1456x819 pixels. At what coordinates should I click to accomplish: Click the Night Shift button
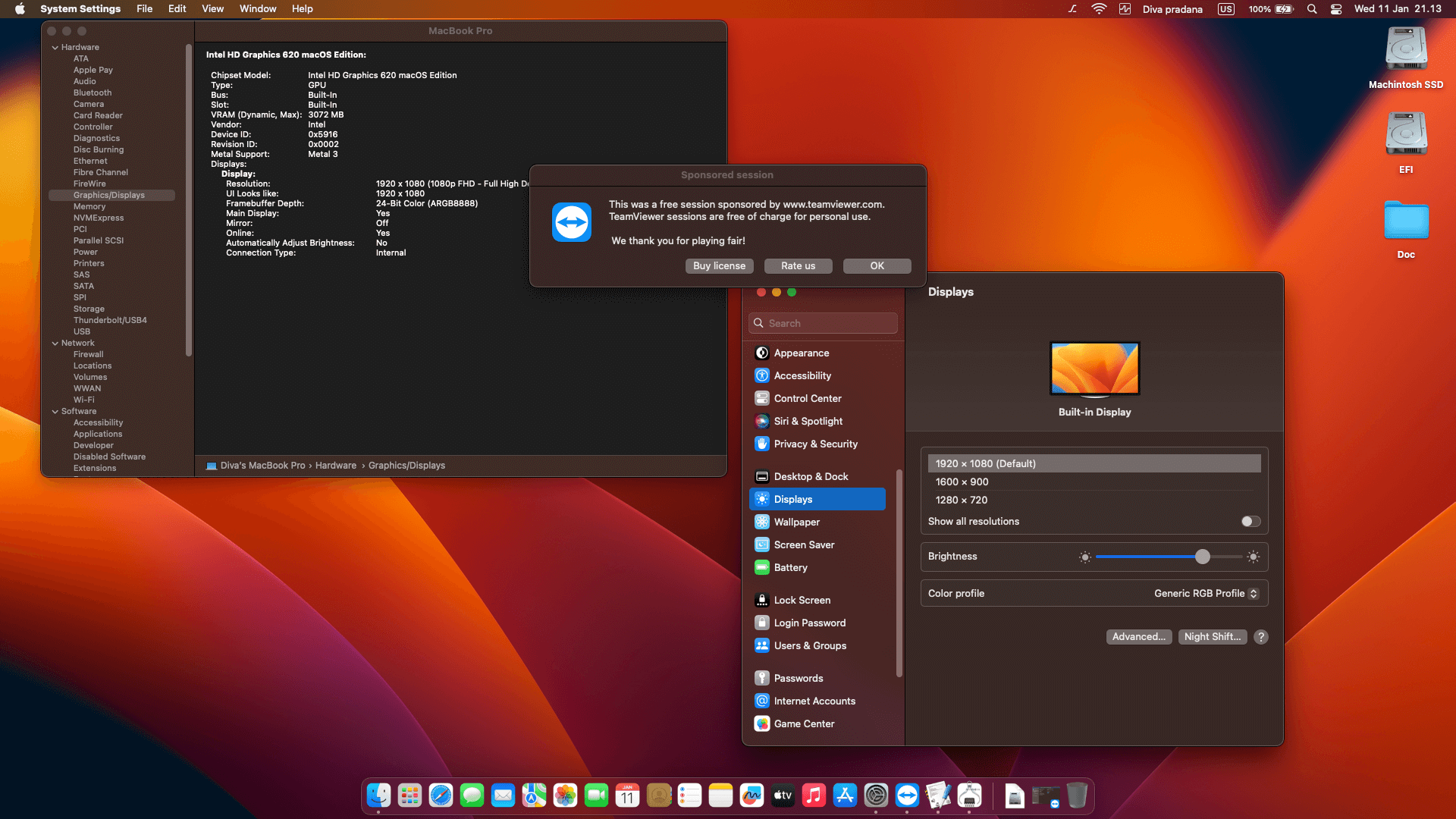1212,637
